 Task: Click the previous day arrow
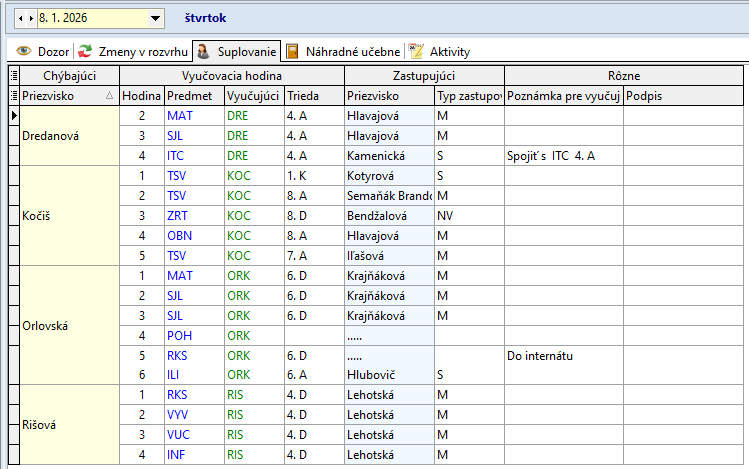pos(20,18)
